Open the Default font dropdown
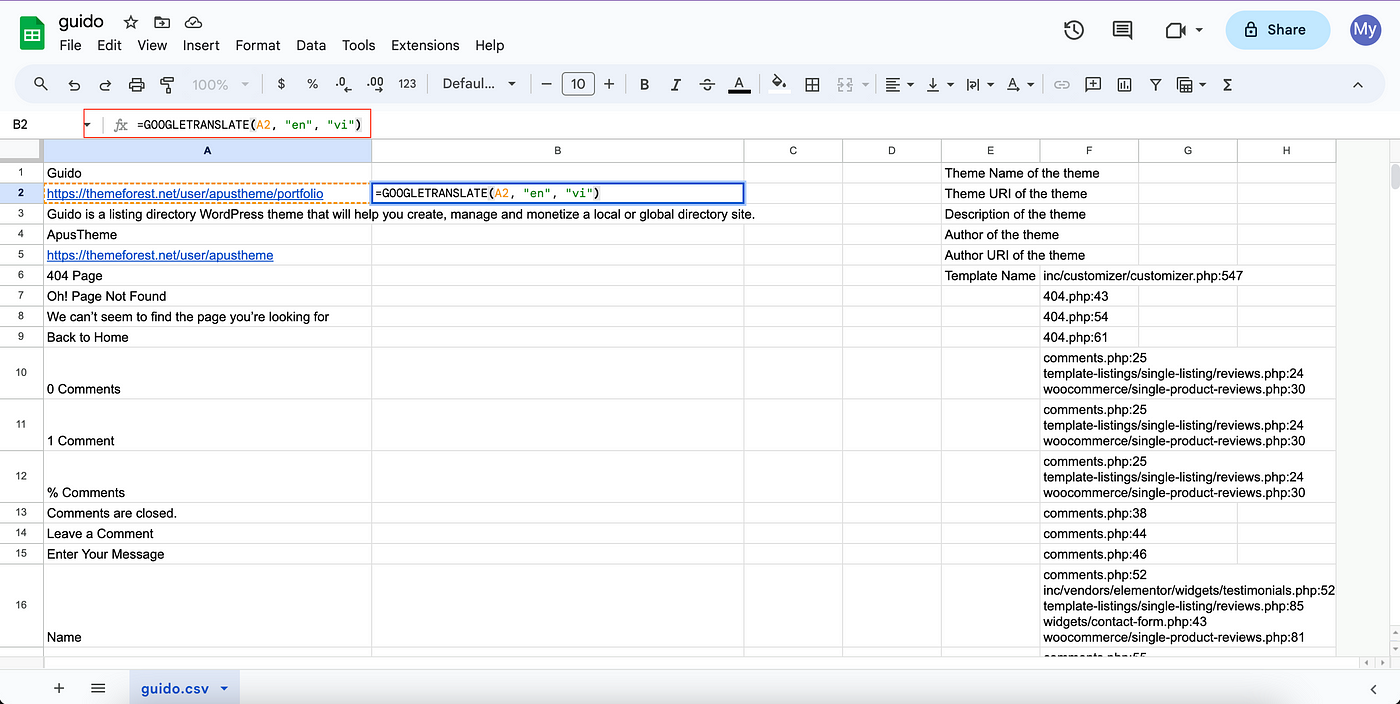The width and height of the screenshot is (1400, 704). [x=479, y=84]
